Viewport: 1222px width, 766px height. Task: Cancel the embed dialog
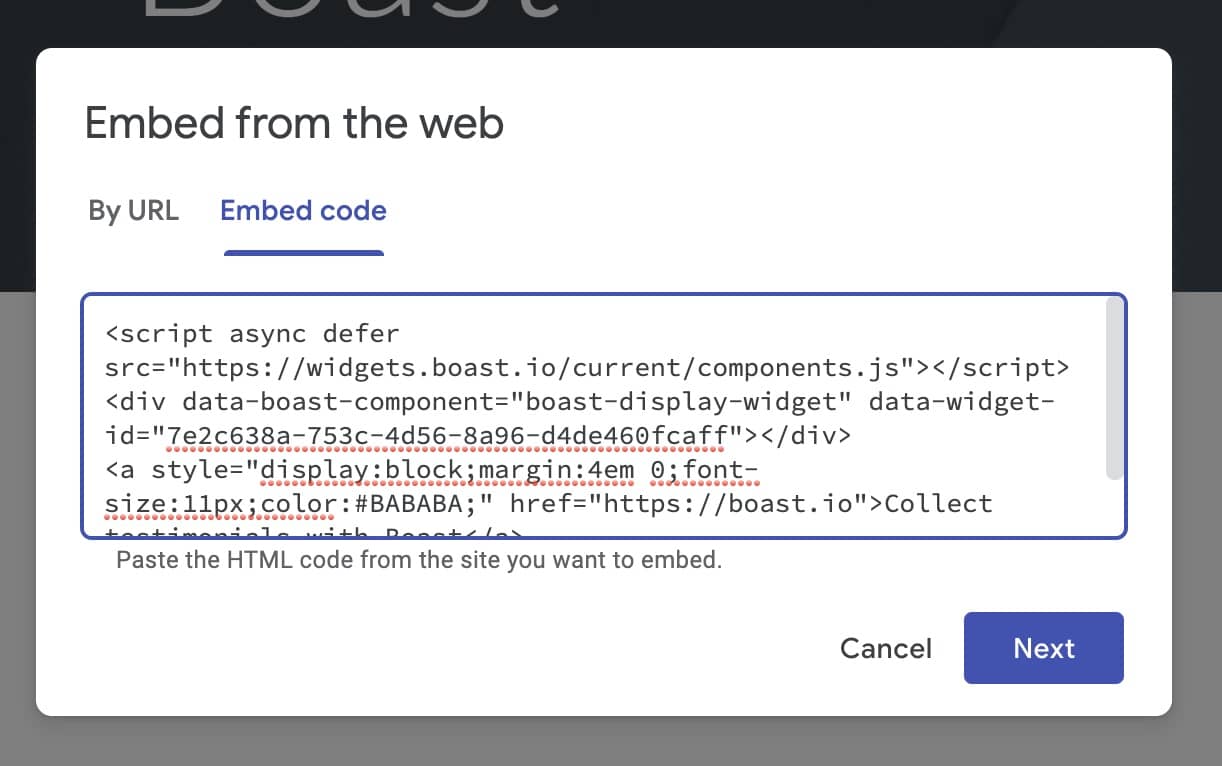[885, 648]
